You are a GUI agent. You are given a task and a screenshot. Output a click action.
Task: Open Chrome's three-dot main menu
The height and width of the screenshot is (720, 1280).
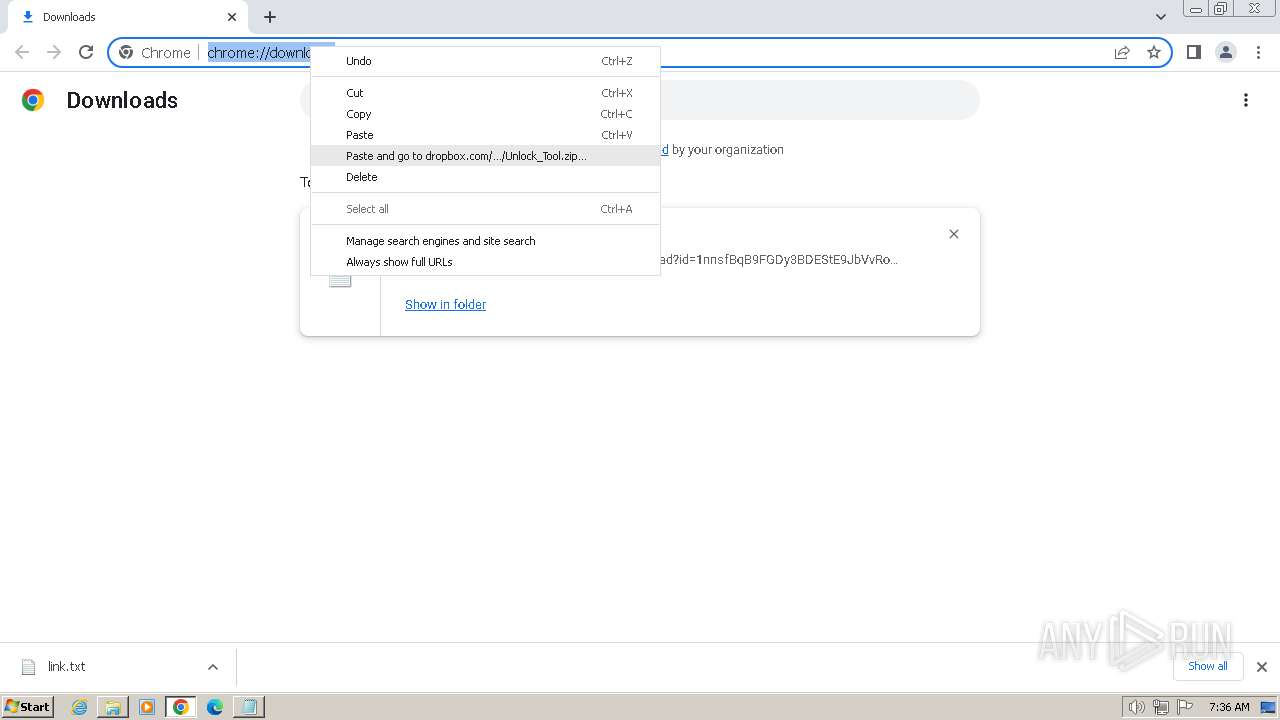click(1258, 52)
